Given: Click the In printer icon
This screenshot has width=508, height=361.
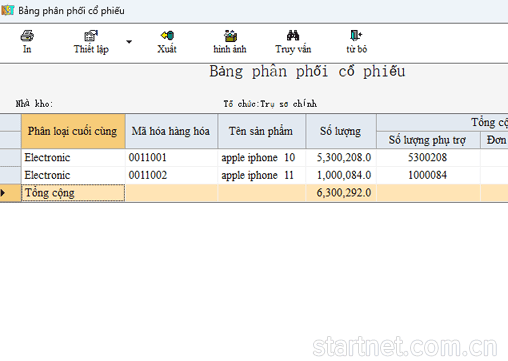Looking at the screenshot, I should (27, 35).
